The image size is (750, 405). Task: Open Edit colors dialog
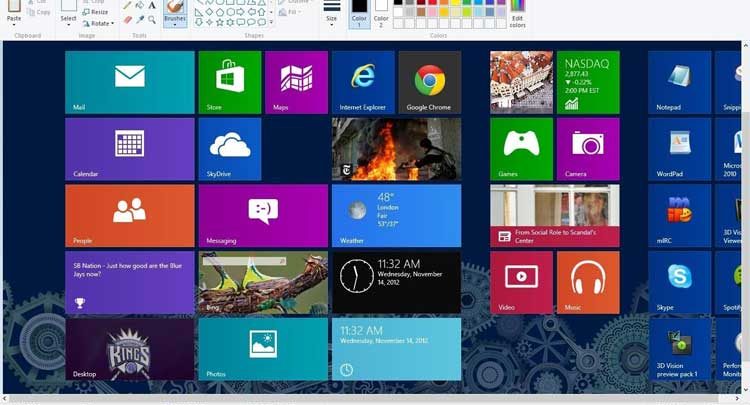tap(518, 13)
